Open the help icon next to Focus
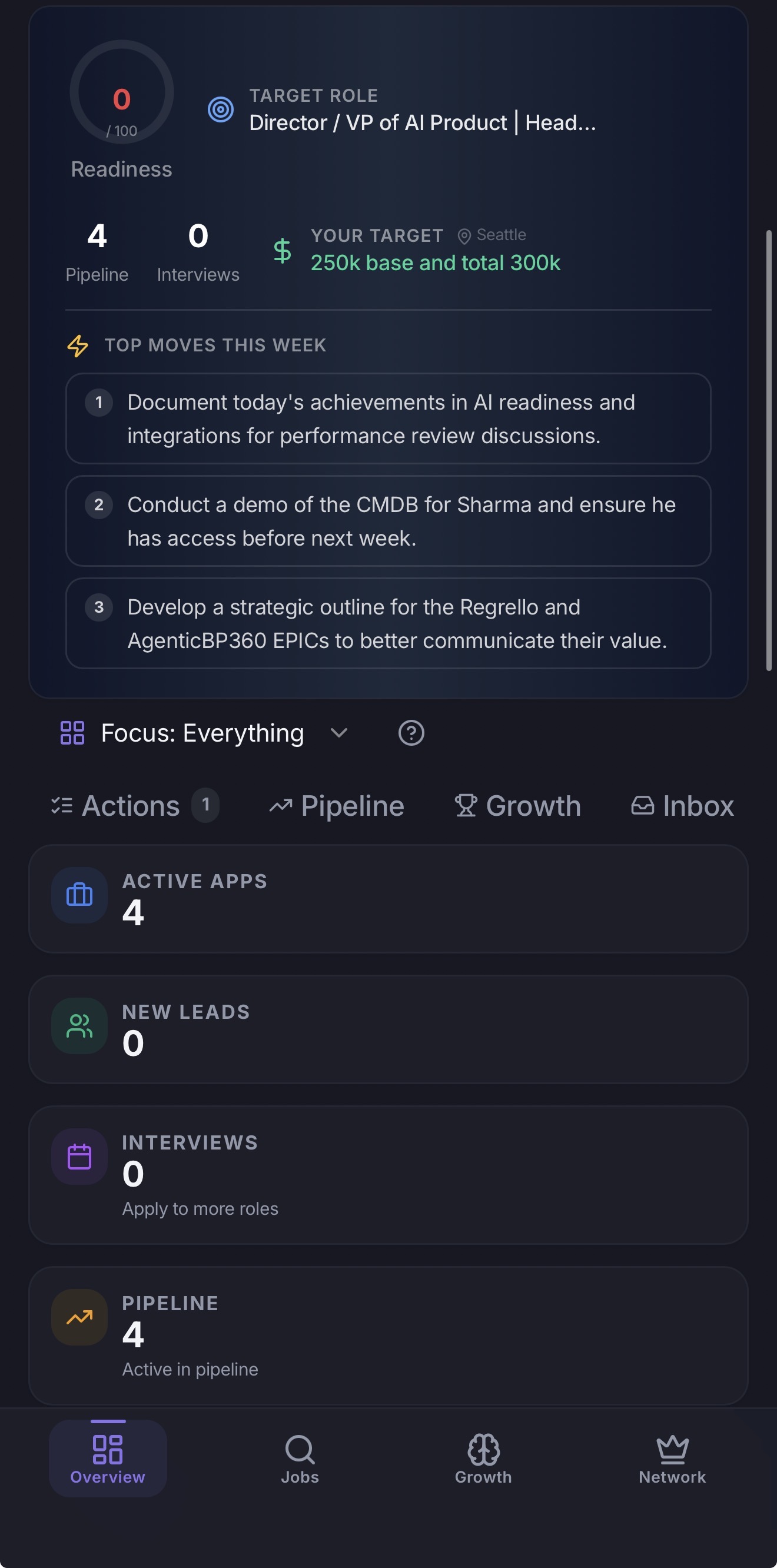Viewport: 777px width, 1568px height. point(411,733)
